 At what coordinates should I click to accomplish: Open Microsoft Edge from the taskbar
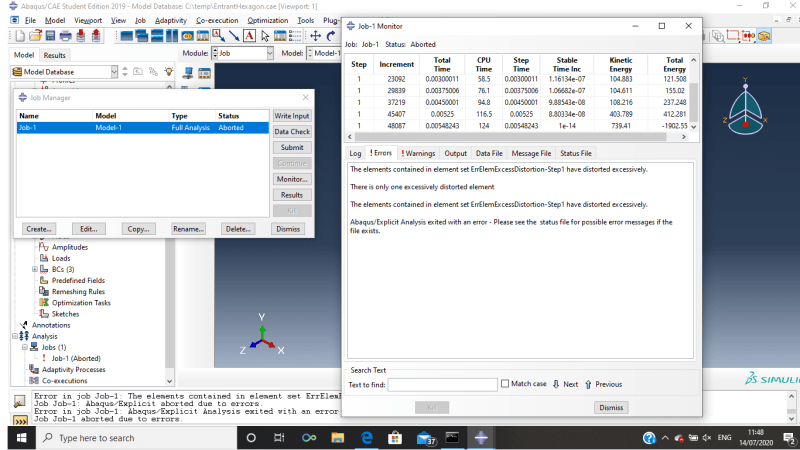coord(366,438)
